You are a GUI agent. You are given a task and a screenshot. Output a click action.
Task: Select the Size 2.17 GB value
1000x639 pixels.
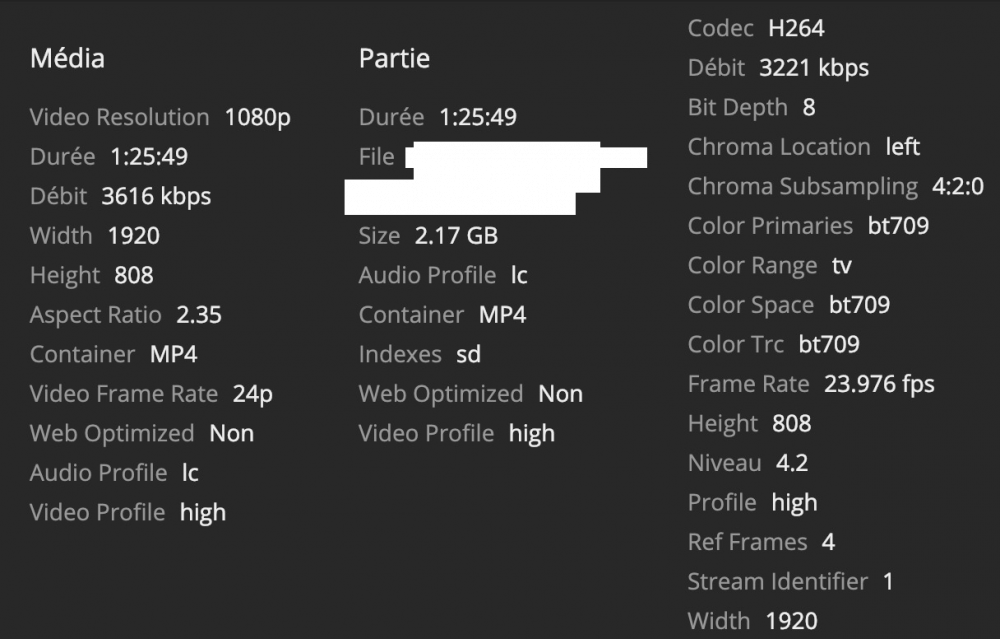click(x=456, y=236)
